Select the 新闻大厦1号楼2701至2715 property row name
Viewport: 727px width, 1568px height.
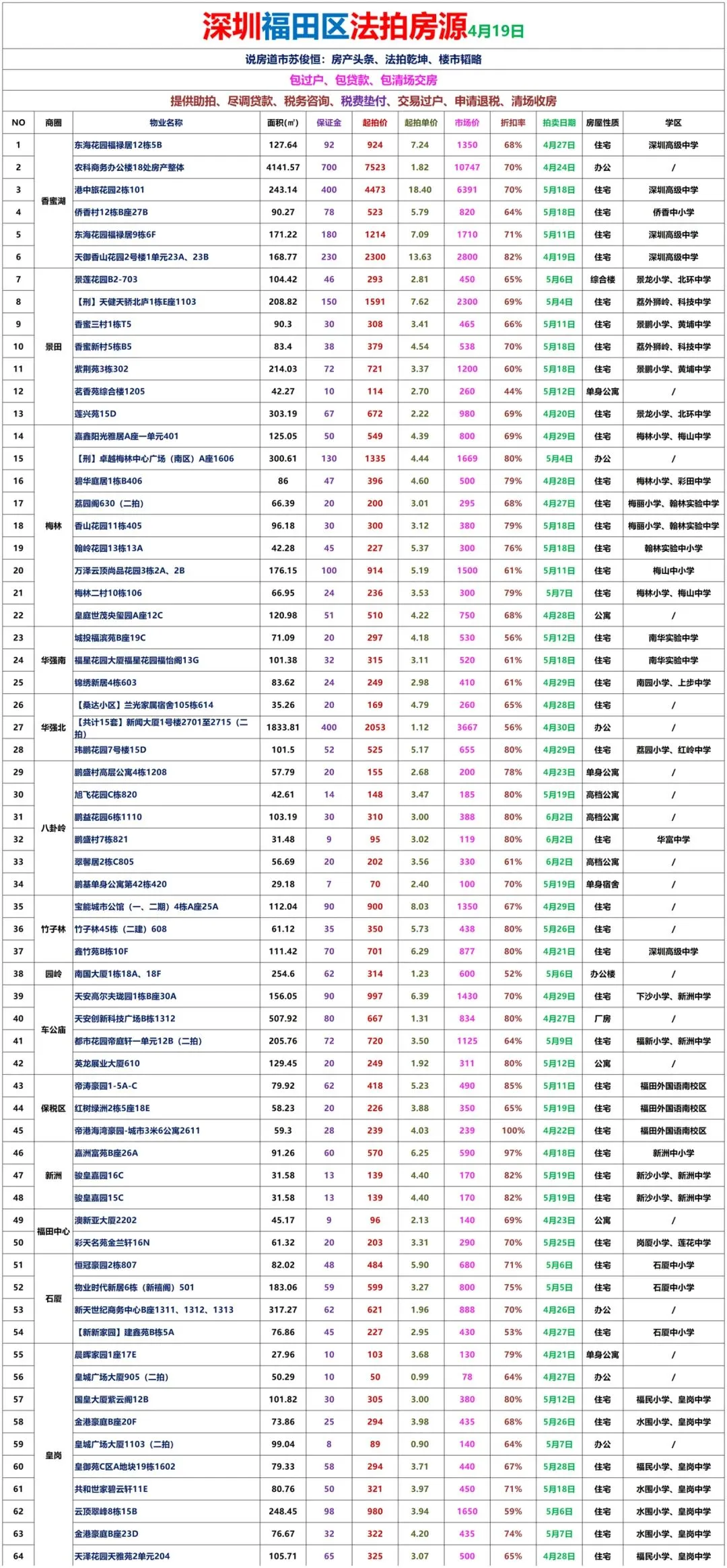(x=162, y=727)
